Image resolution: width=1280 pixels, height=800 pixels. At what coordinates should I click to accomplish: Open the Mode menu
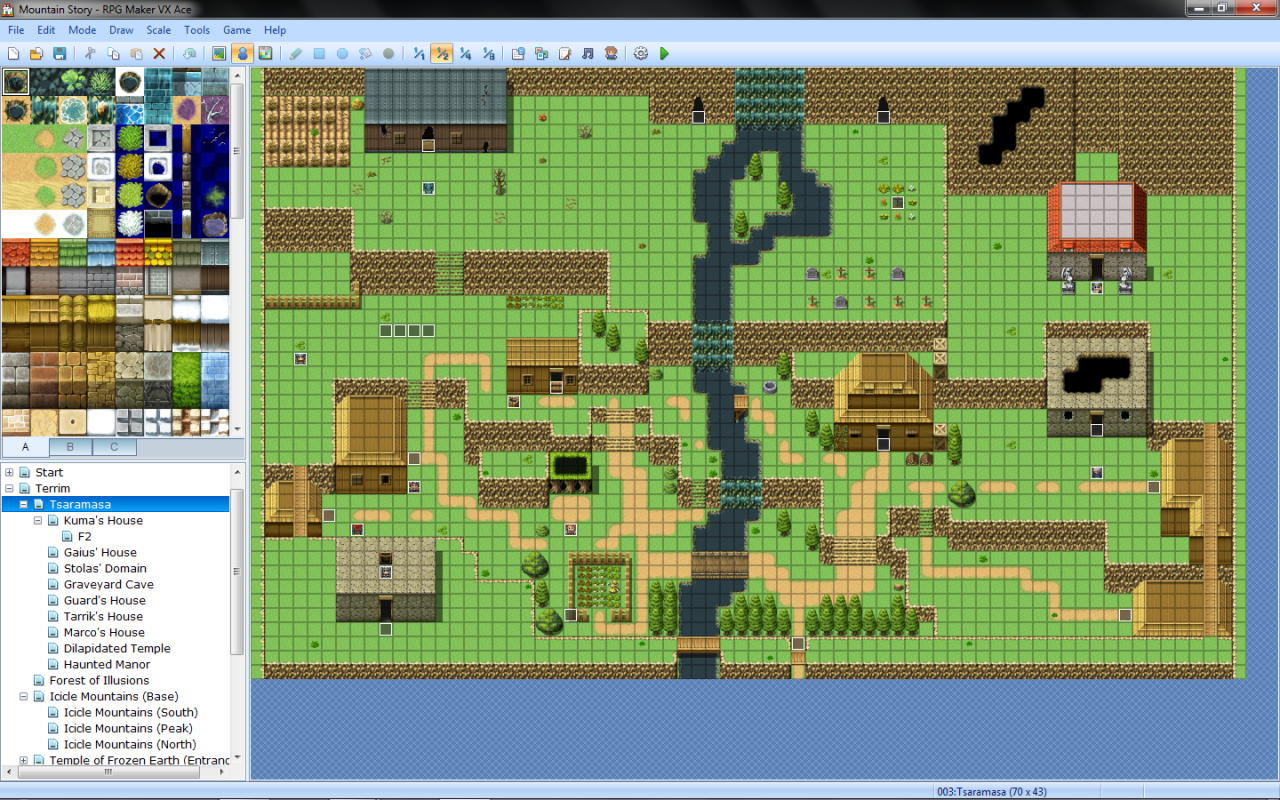[x=82, y=30]
